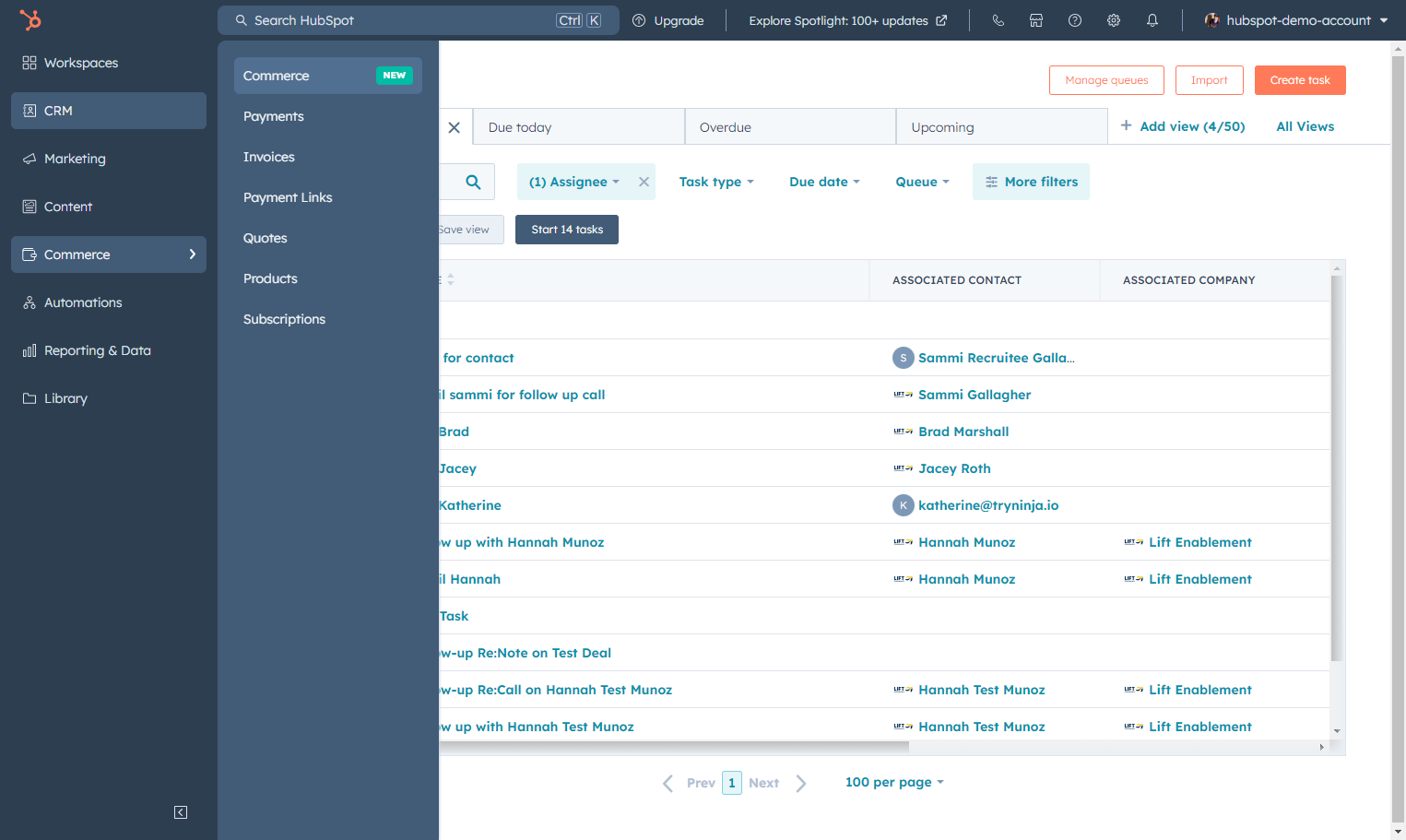
Task: Open hubspot-demo-account menu
Action: [1296, 20]
